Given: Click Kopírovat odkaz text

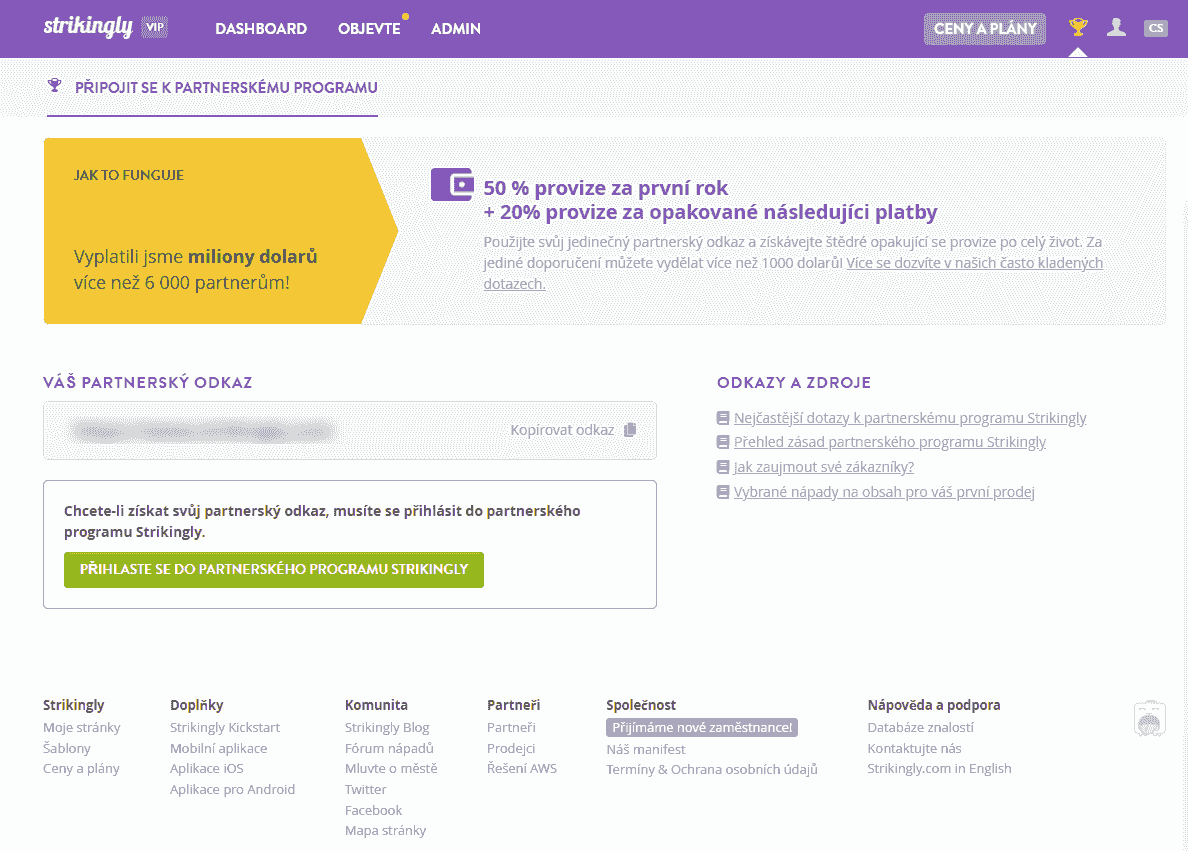Looking at the screenshot, I should (x=562, y=430).
